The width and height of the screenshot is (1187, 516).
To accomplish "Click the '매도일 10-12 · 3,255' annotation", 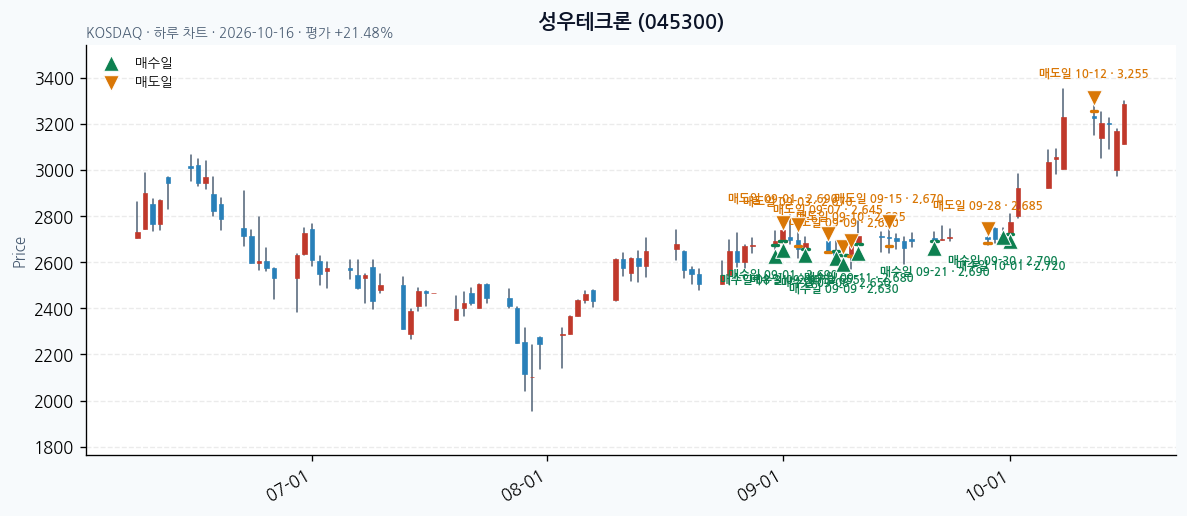I will [1094, 73].
